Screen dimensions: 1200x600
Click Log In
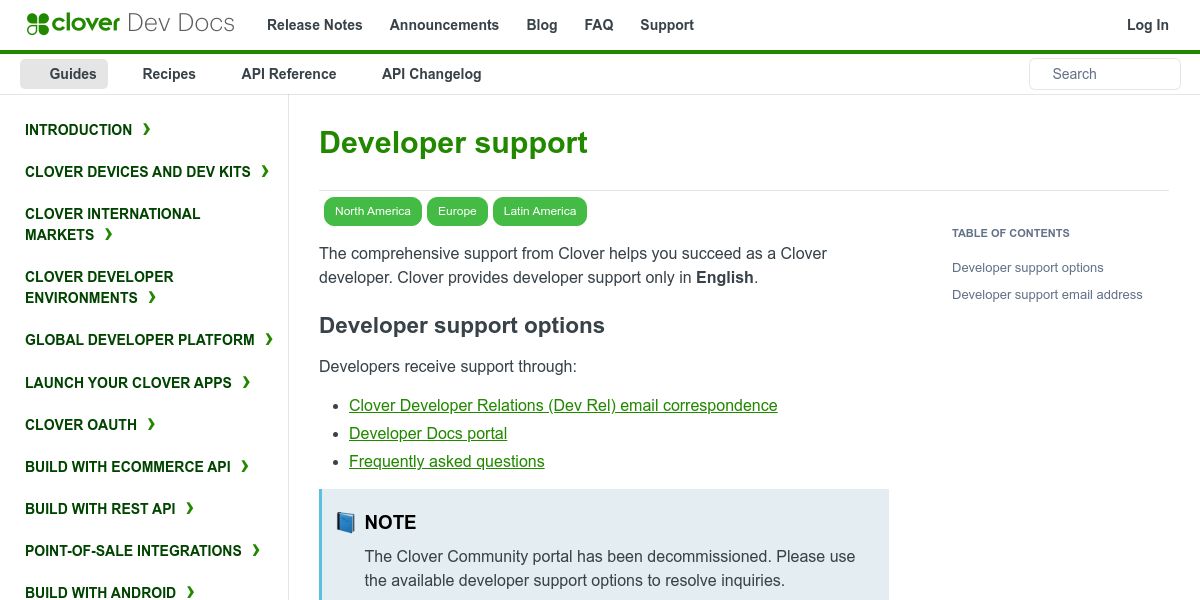1148,25
